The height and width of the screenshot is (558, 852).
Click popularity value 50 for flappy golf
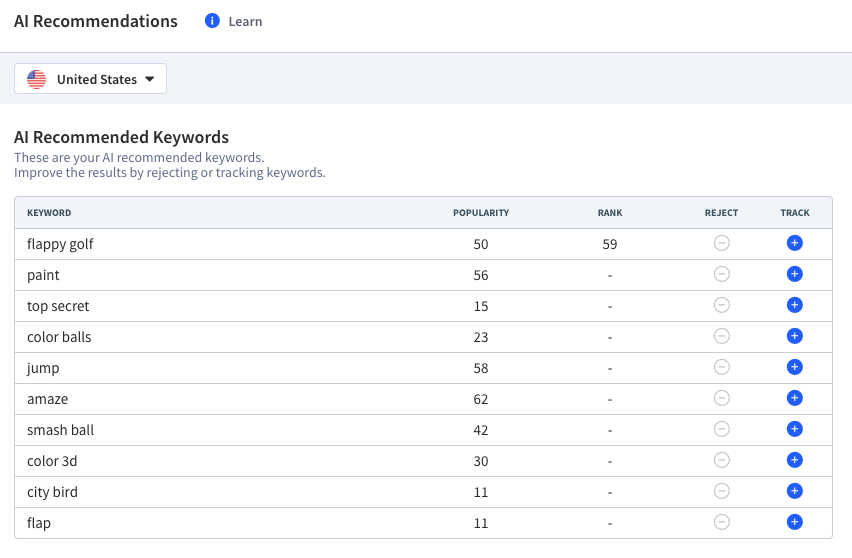click(x=481, y=244)
